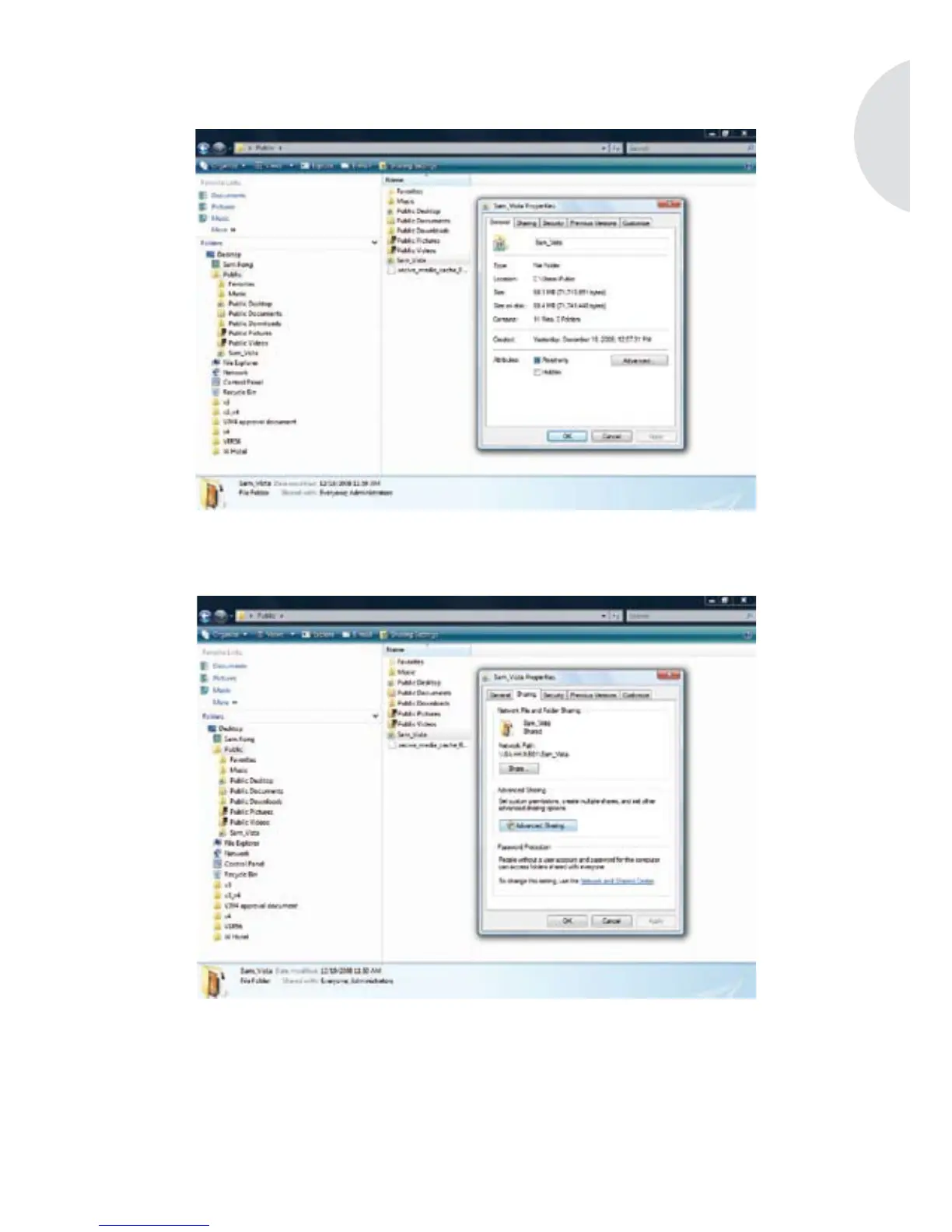Image resolution: width=952 pixels, height=1232 pixels.
Task: Click Back arrow in upper screenshot's Explorer
Action: pyautogui.click(x=204, y=148)
